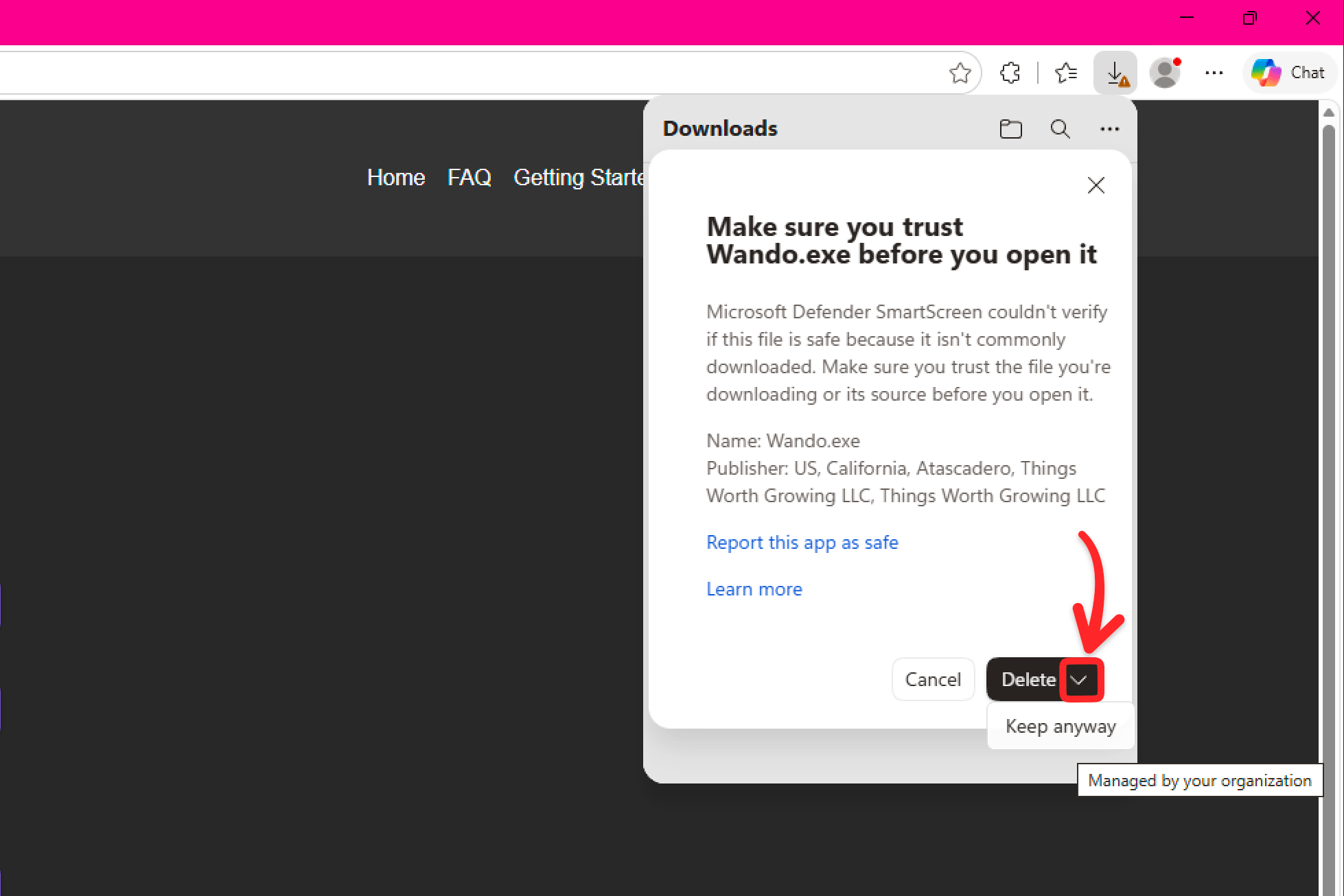Click the Cancel button

[933, 679]
